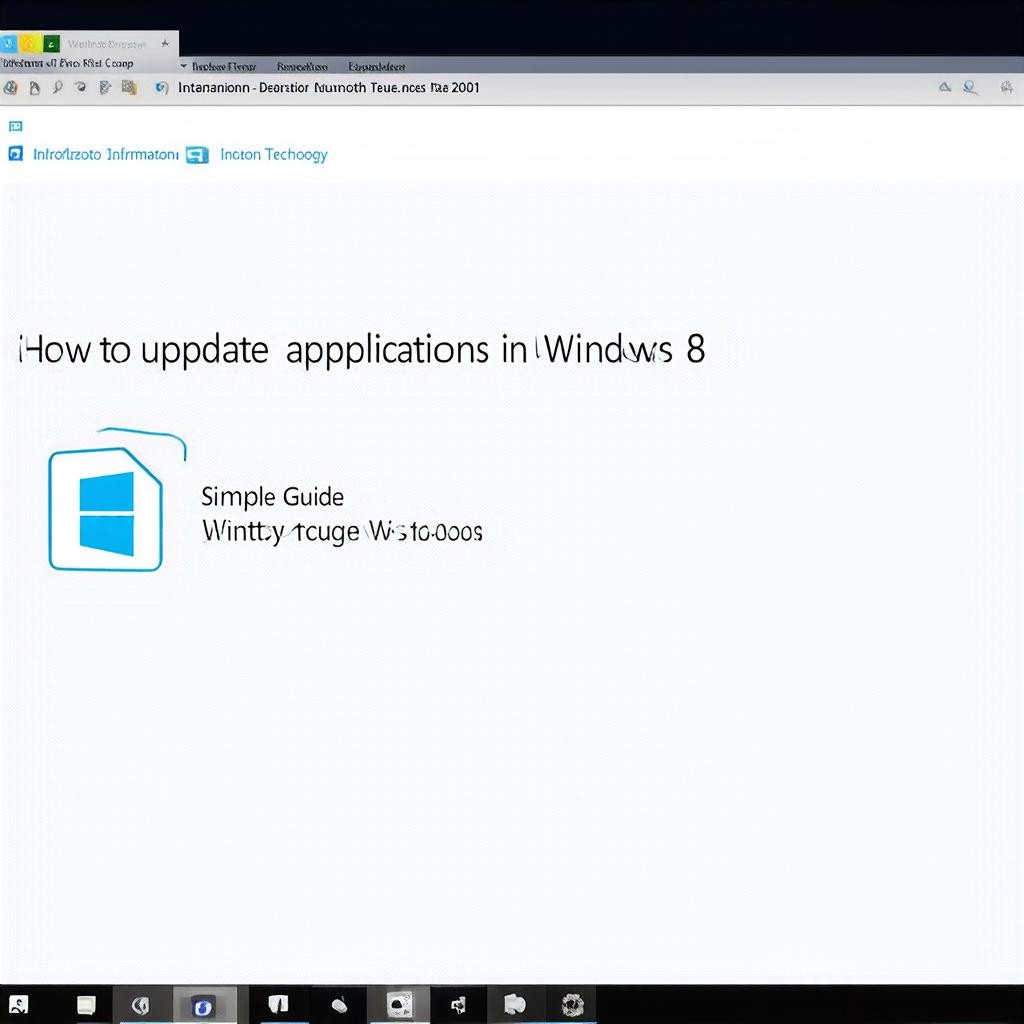Screen dimensions: 1024x1024
Task: Click the blue icon in the tab strip
Action: pos(7,44)
